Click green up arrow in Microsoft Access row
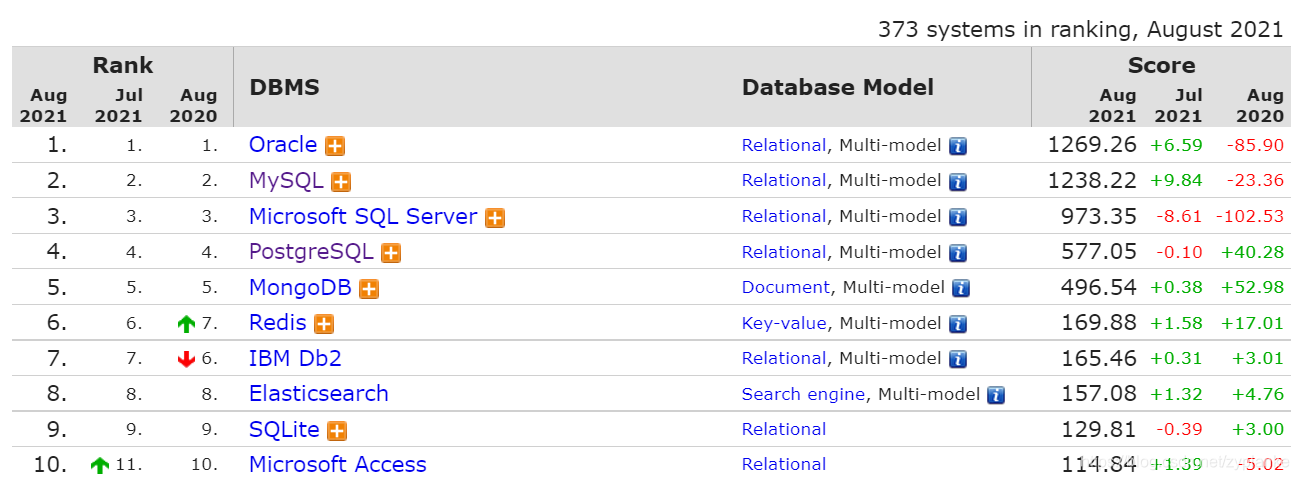This screenshot has height=480, width=1299. [100, 465]
